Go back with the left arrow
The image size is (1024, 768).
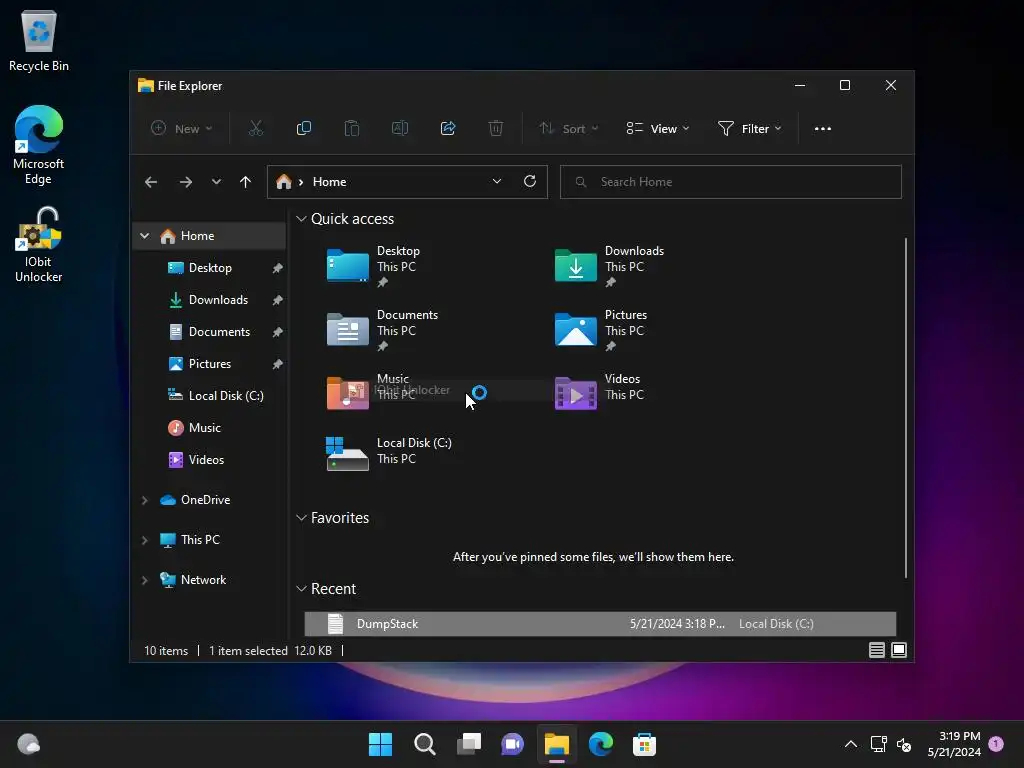pos(151,182)
